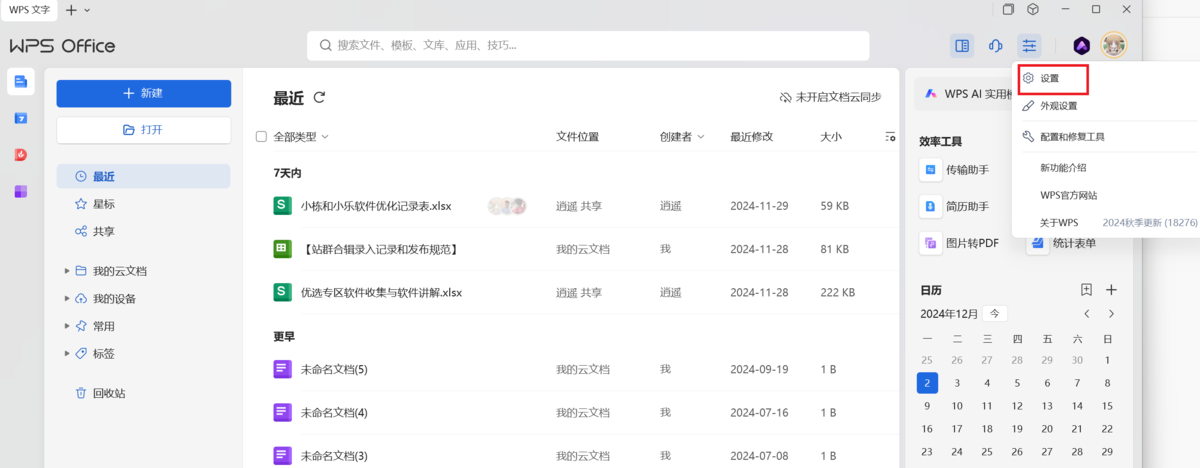
Task: Expand 我的设备 tree node
Action: pos(68,298)
